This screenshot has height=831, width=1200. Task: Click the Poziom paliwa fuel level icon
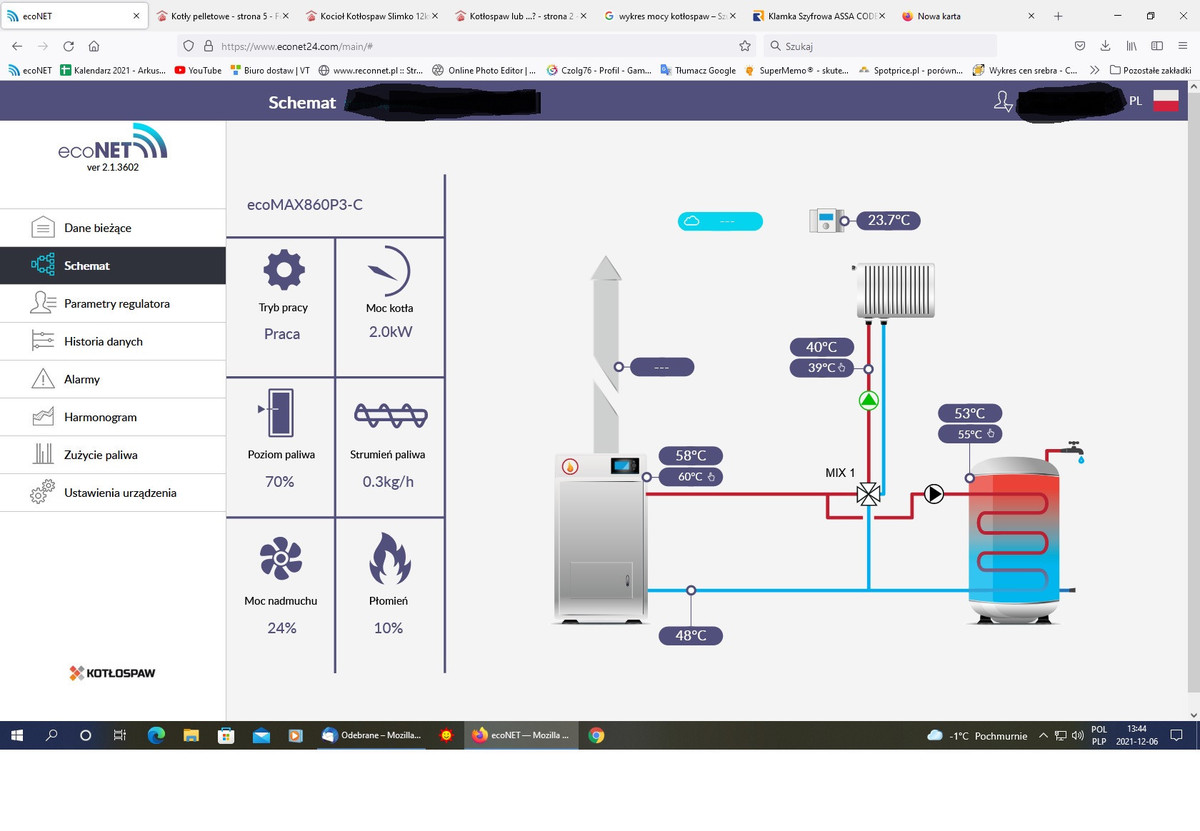click(x=279, y=412)
